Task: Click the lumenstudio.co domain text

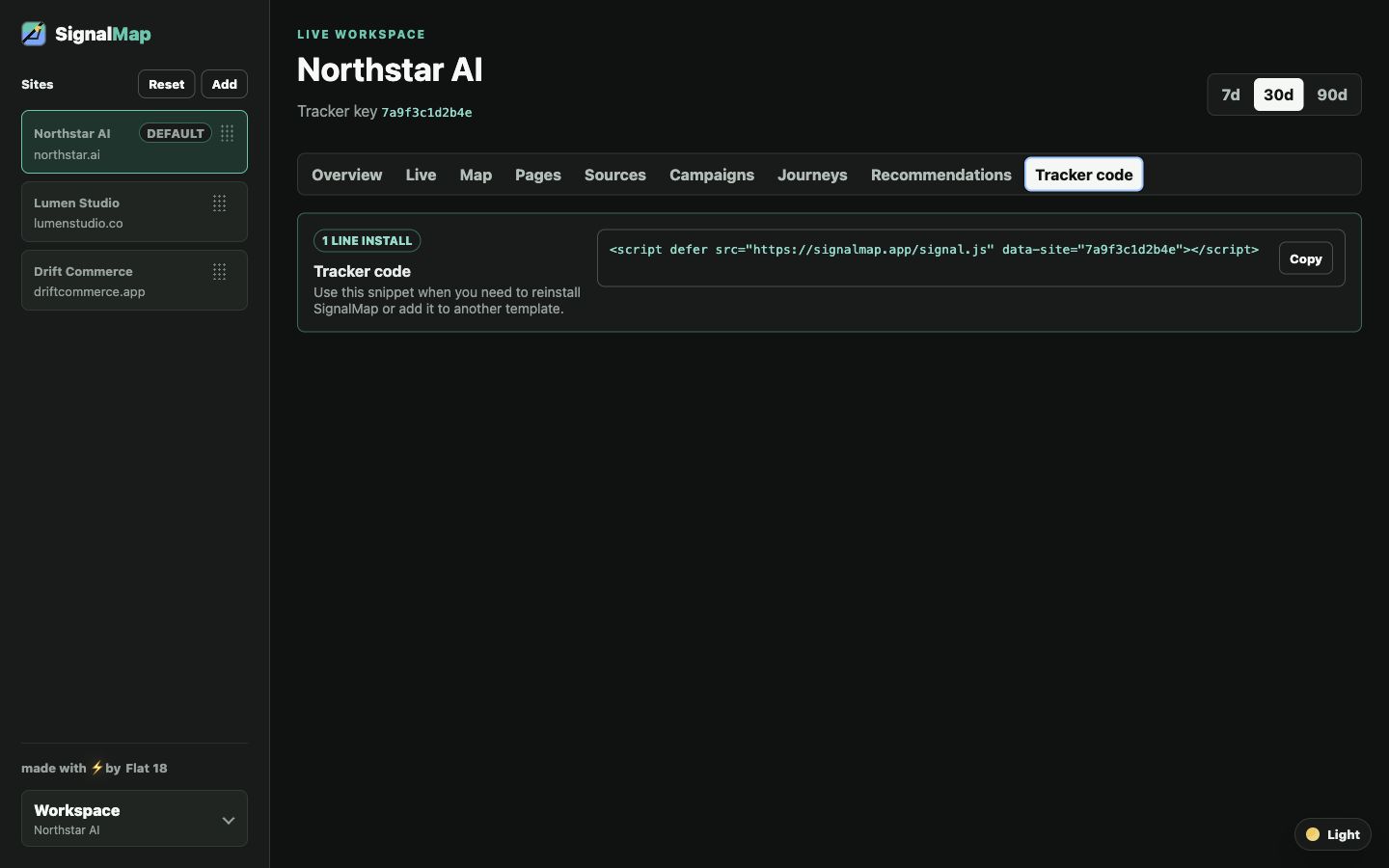Action: [x=78, y=223]
